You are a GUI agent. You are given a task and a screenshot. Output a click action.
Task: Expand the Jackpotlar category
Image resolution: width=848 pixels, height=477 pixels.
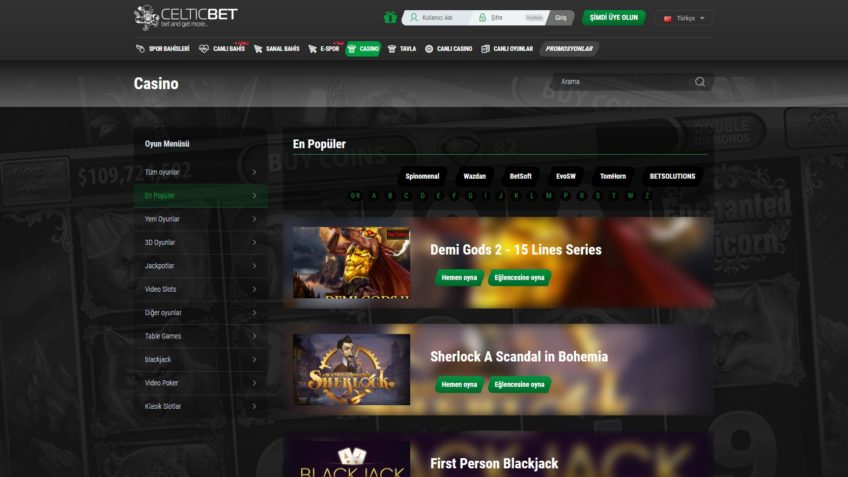click(201, 266)
